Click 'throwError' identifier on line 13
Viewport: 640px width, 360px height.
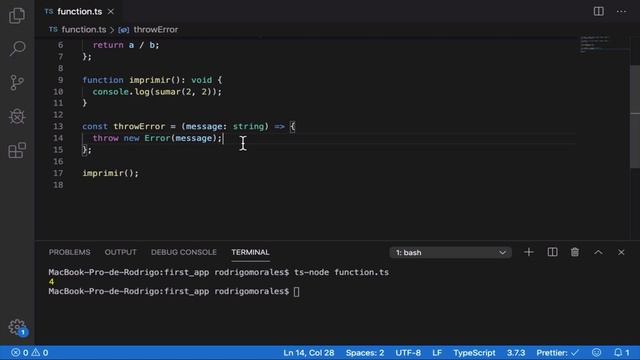click(139, 127)
